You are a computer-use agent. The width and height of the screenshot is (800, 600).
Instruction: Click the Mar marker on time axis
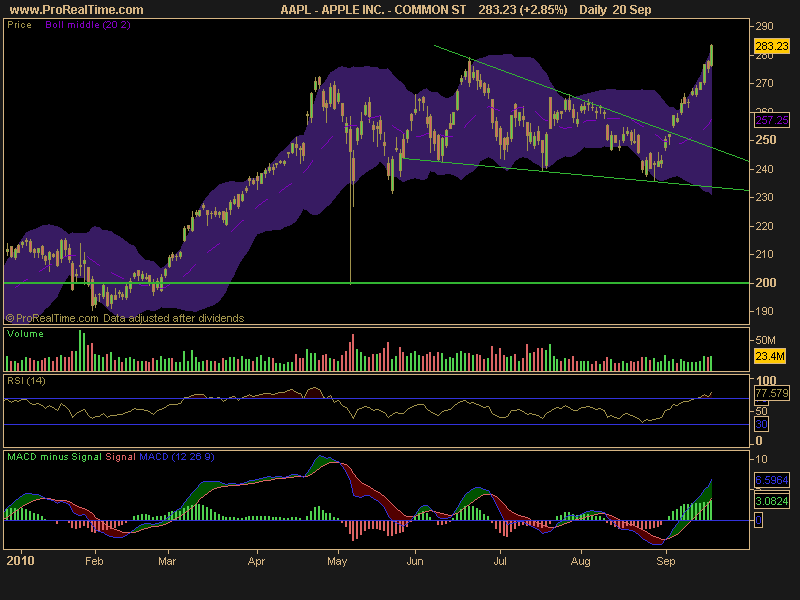tap(167, 561)
